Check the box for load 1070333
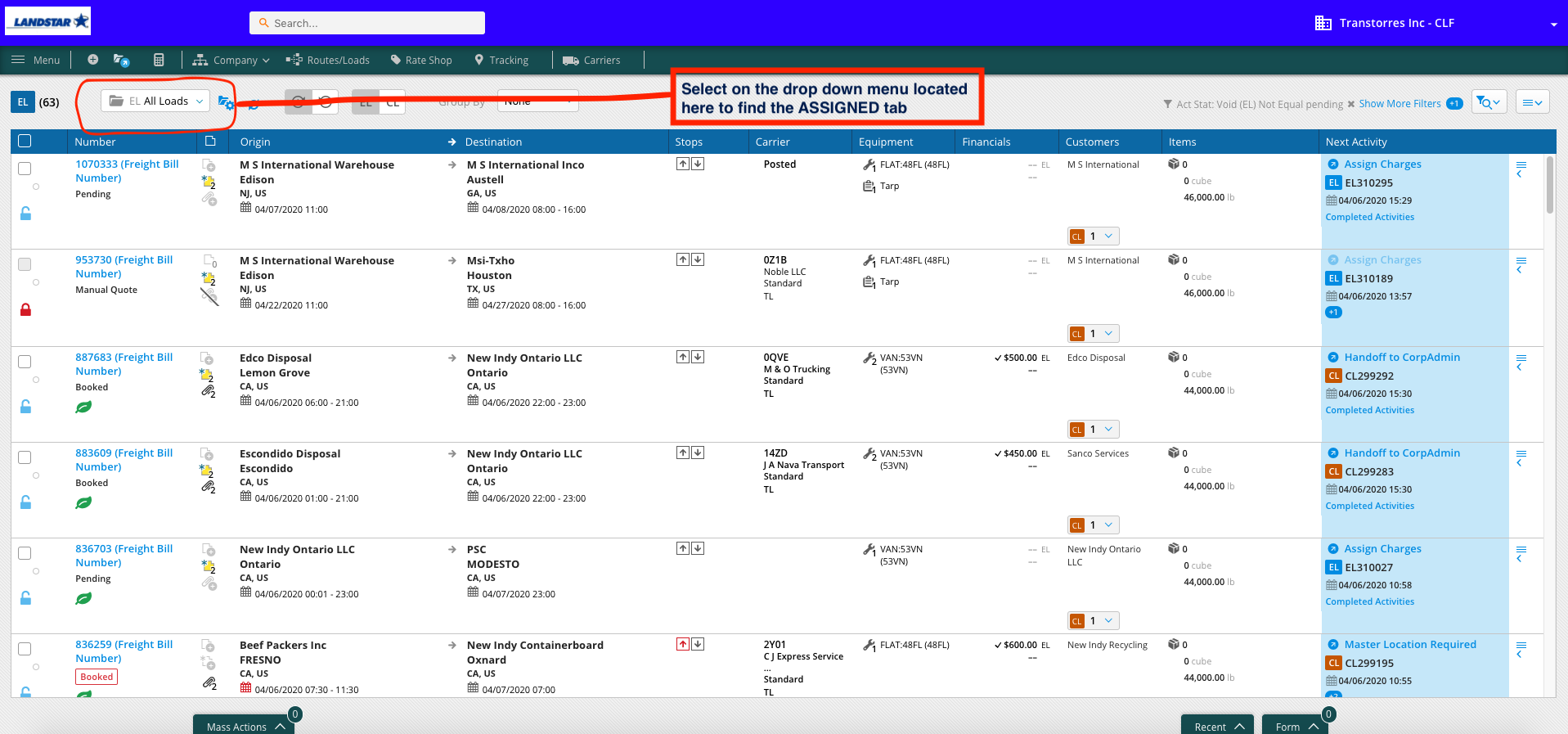 pyautogui.click(x=25, y=168)
